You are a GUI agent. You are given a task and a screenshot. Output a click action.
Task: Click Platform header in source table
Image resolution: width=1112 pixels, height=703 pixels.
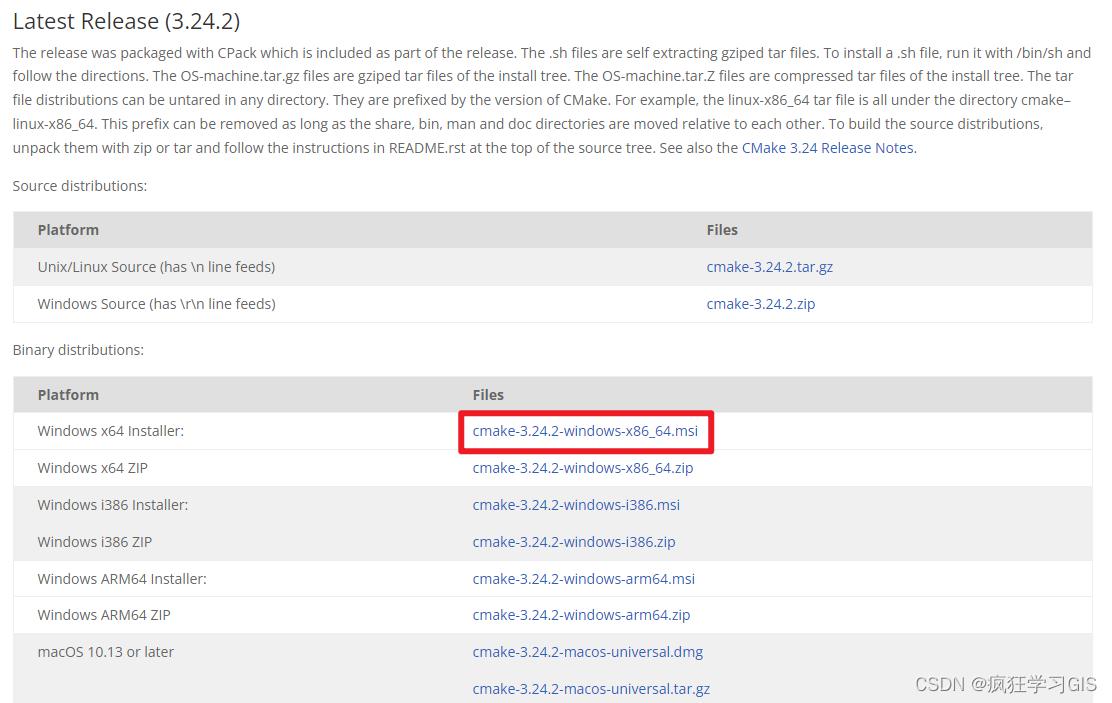point(68,230)
